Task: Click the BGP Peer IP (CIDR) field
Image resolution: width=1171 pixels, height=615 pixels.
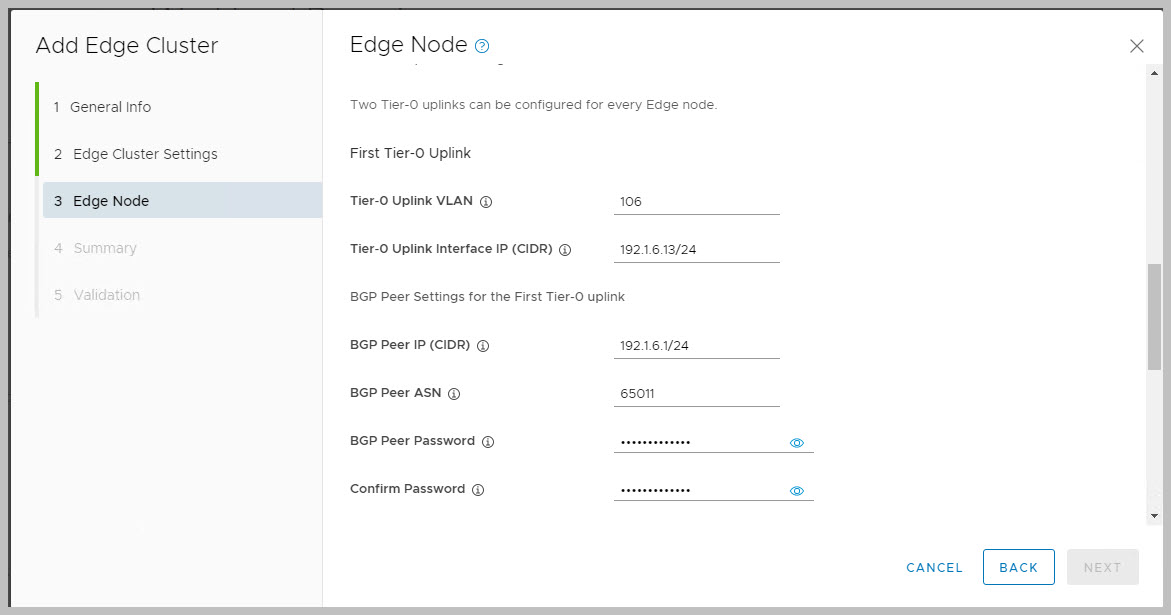Action: click(x=696, y=346)
